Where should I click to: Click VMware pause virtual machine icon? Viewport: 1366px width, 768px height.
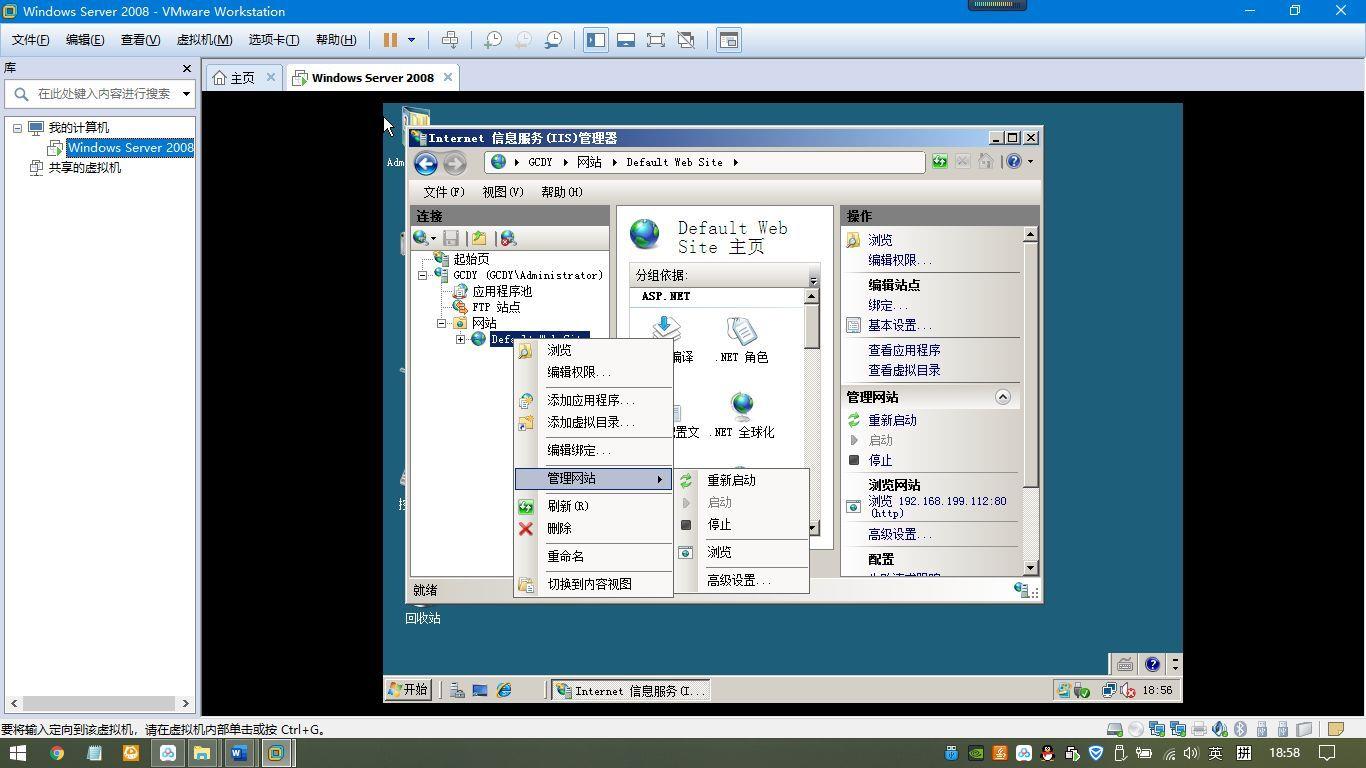pyautogui.click(x=390, y=40)
